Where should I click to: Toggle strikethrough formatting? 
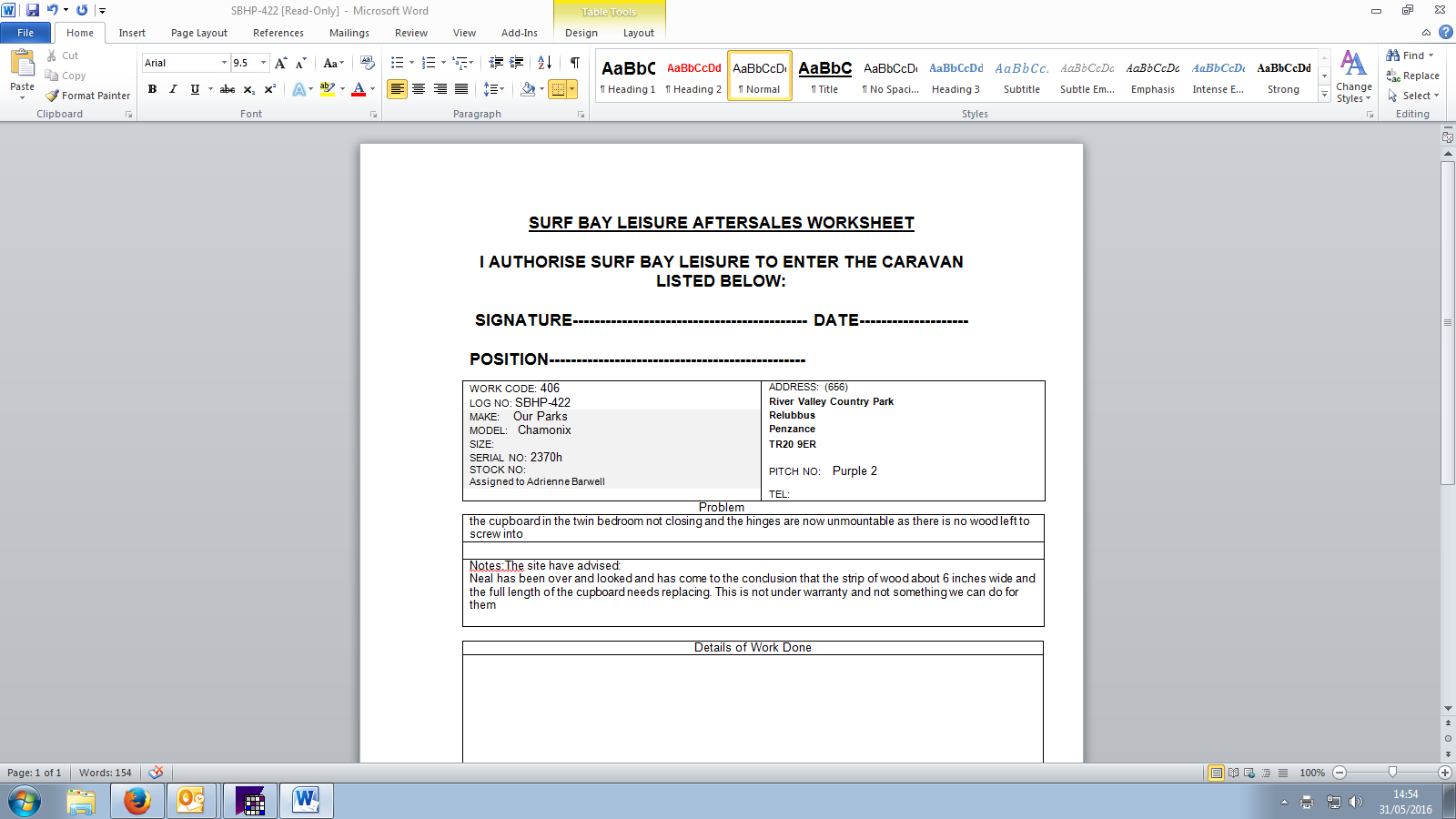click(x=227, y=89)
